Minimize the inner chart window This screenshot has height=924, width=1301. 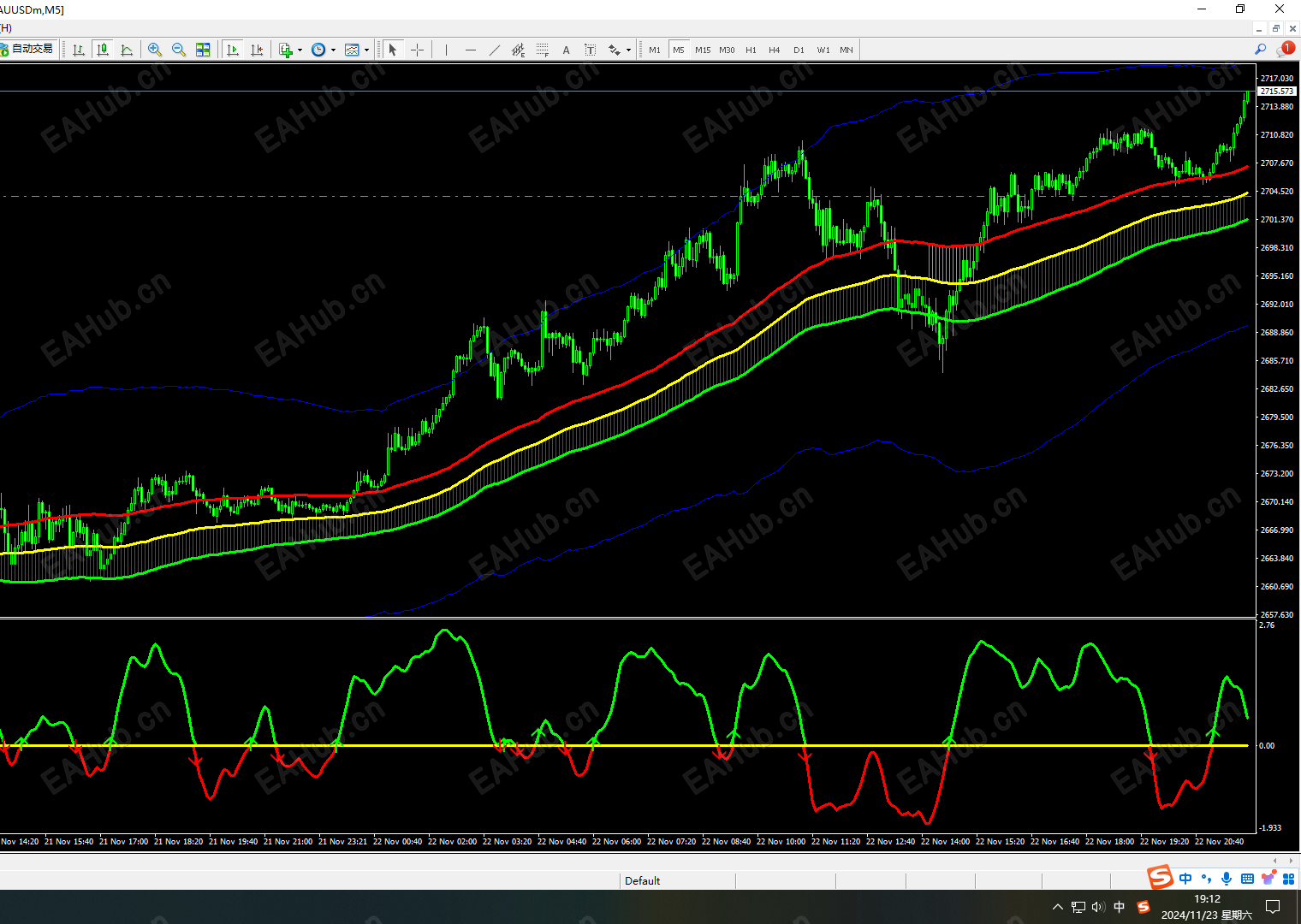click(x=1258, y=28)
